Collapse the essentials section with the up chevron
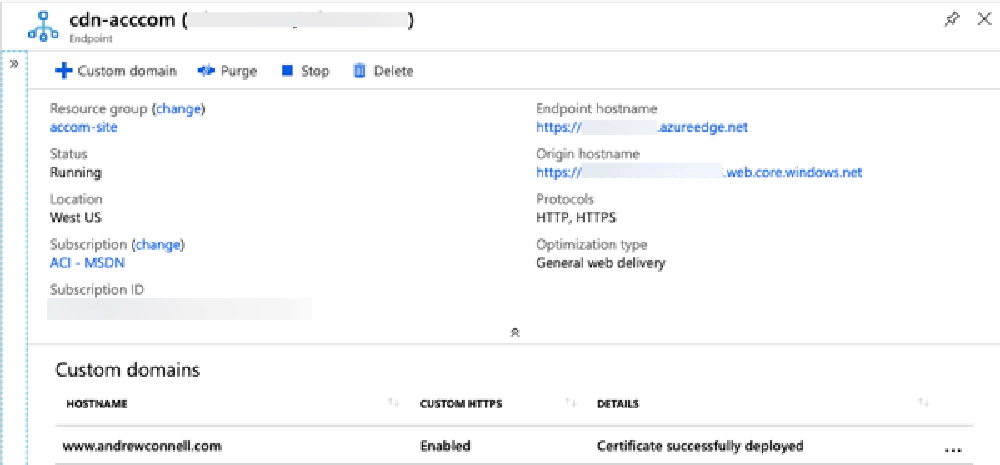The image size is (1000, 465). [515, 332]
